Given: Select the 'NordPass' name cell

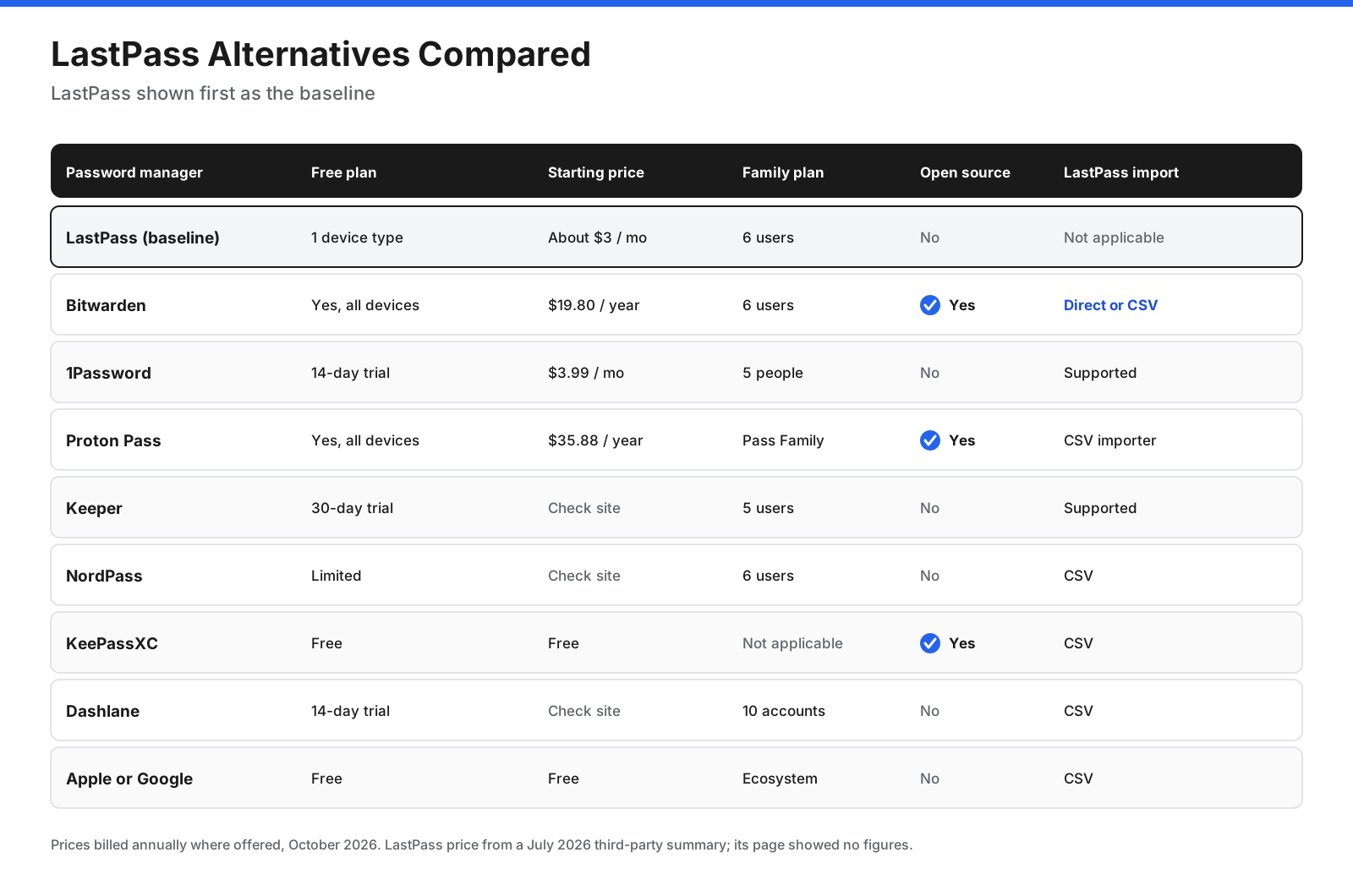Looking at the screenshot, I should tap(104, 576).
